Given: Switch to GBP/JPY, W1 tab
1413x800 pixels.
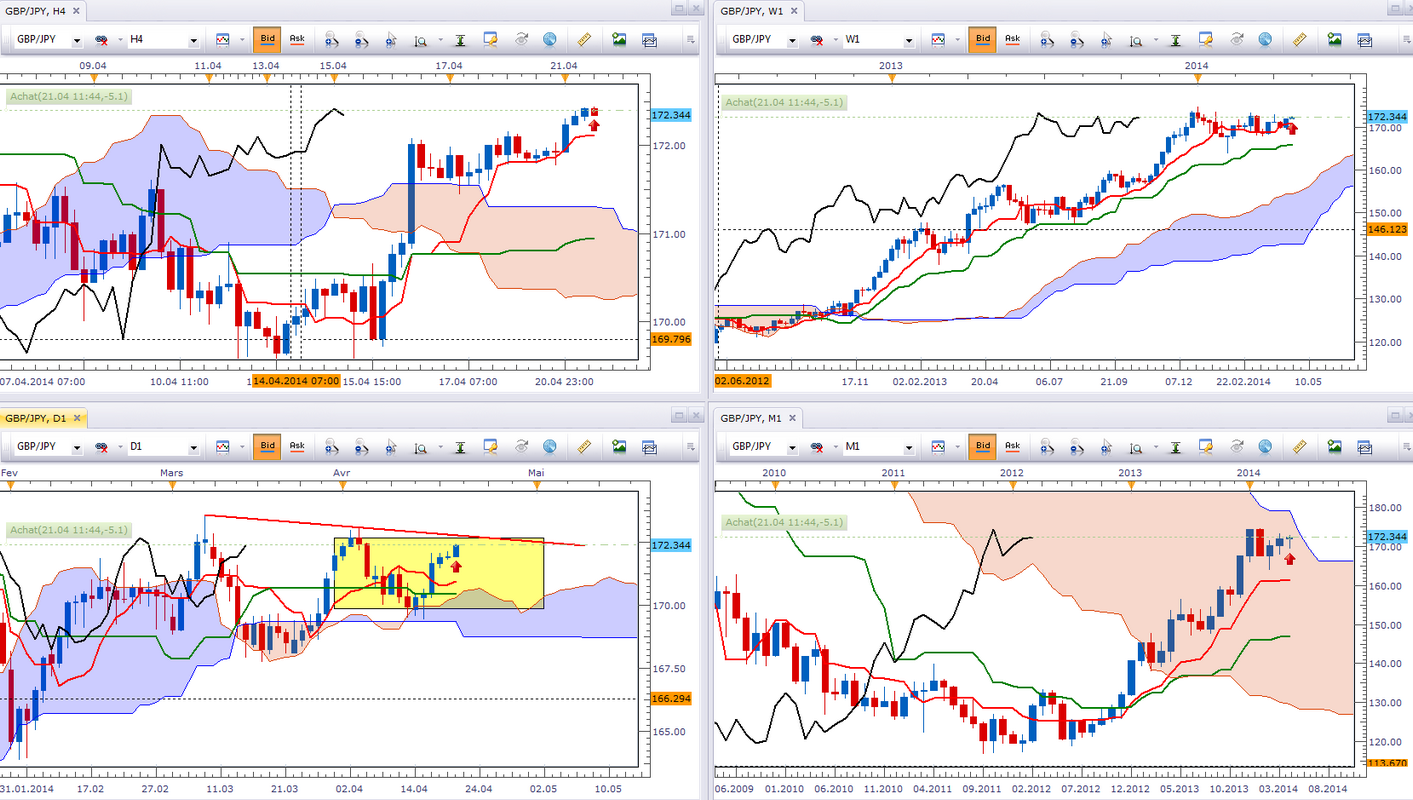Looking at the screenshot, I should (x=760, y=11).
